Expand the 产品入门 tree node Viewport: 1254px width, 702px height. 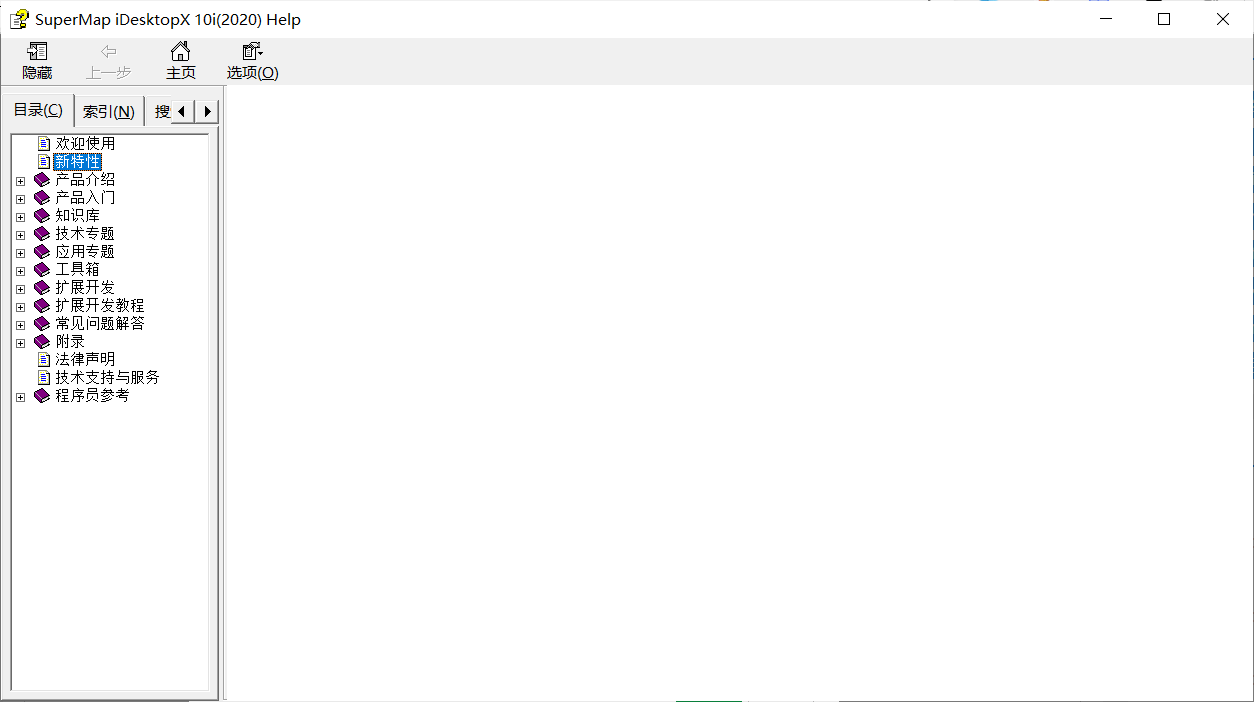click(20, 199)
